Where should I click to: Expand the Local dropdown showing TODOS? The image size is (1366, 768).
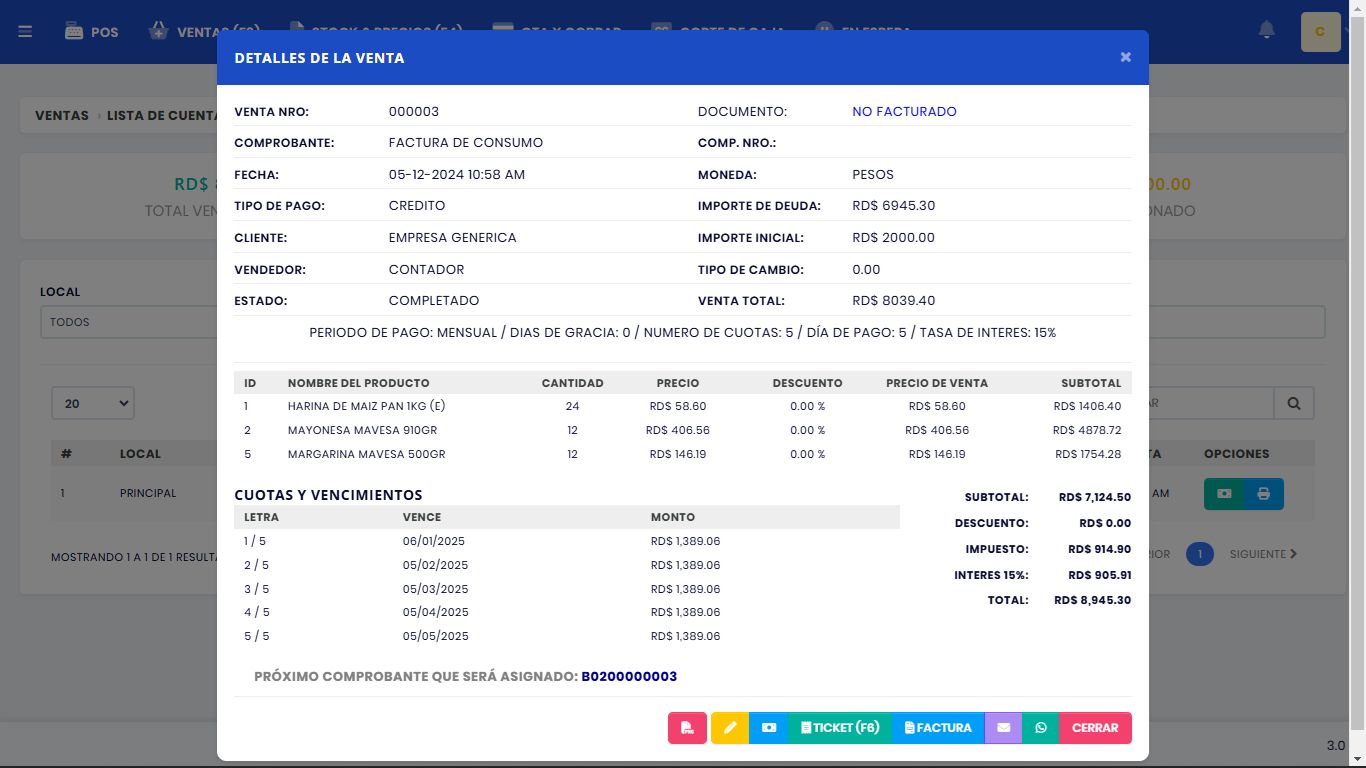point(130,322)
